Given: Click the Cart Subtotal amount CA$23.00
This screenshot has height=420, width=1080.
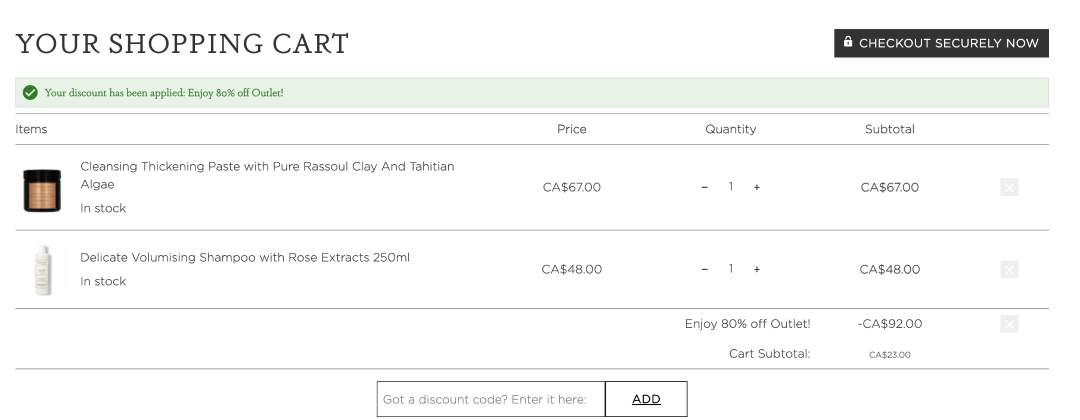Looking at the screenshot, I should coord(889,355).
